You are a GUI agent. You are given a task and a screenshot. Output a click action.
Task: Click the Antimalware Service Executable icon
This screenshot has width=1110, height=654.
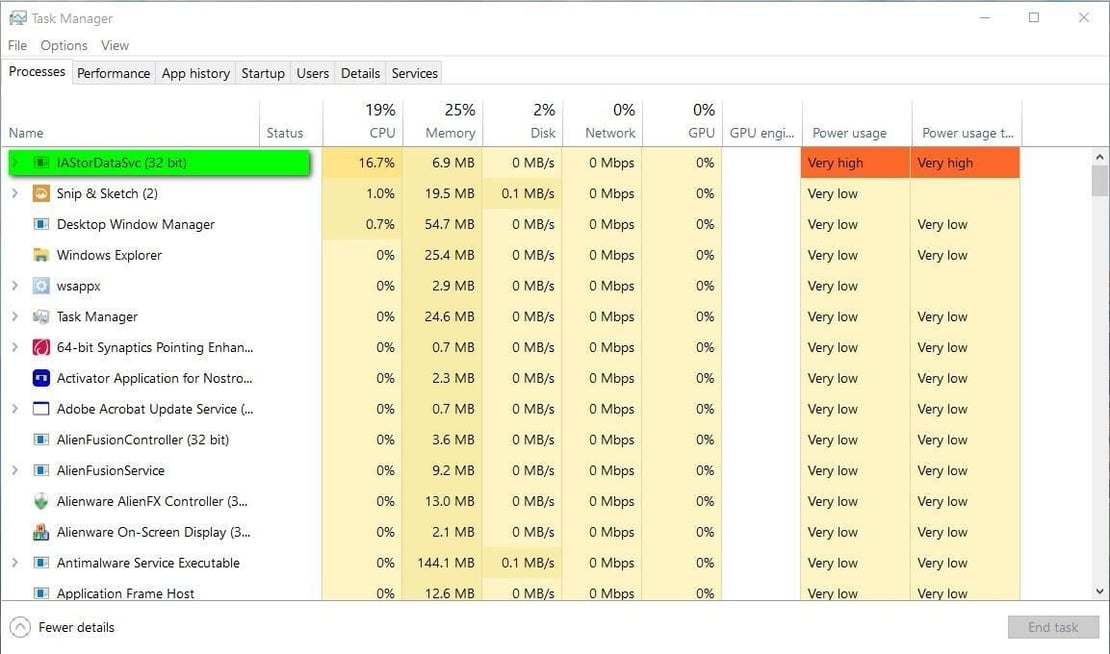click(40, 563)
